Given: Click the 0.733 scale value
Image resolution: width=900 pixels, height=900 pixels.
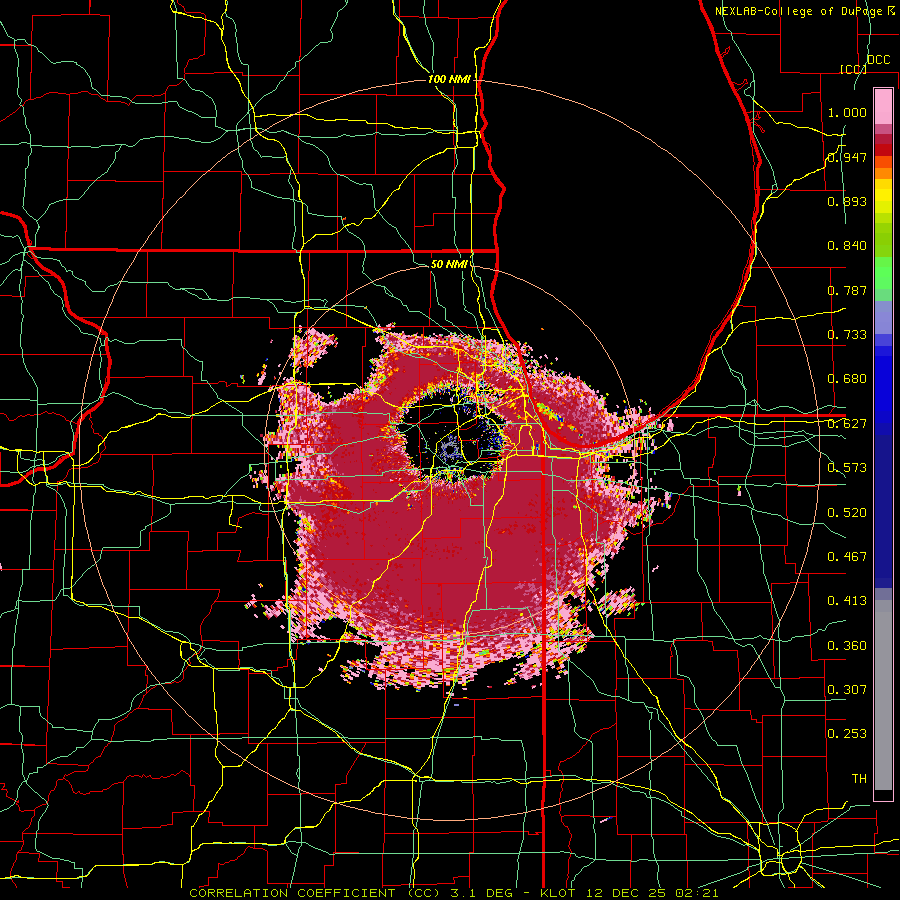Looking at the screenshot, I should coord(847,335).
